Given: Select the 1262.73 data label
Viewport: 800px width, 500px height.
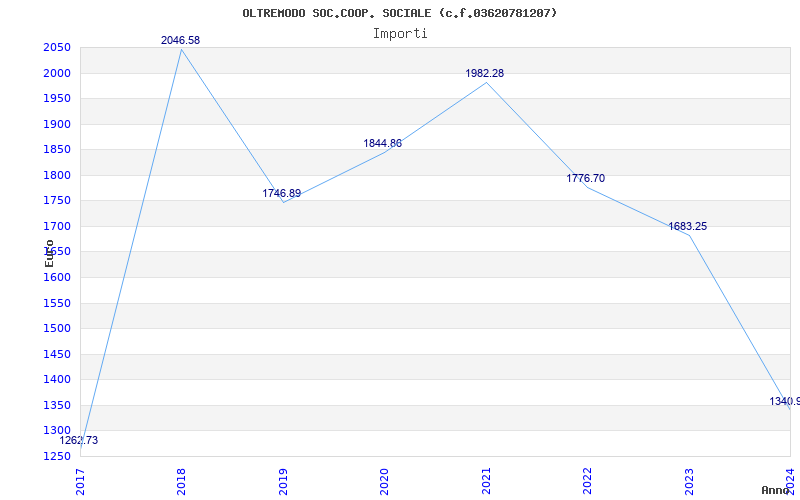Looking at the screenshot, I should click(x=79, y=441).
